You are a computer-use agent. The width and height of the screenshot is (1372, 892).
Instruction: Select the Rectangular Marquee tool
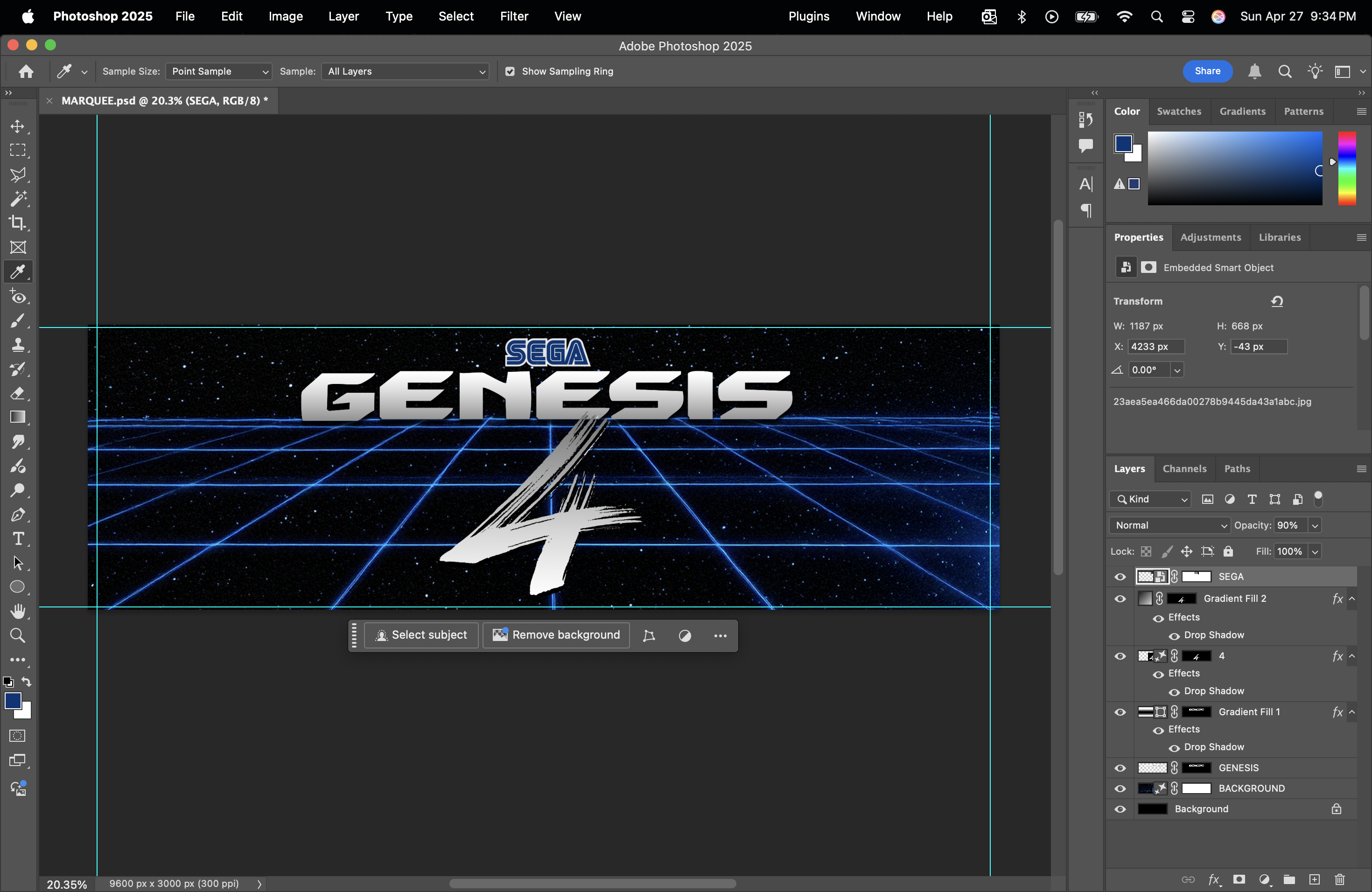click(18, 150)
